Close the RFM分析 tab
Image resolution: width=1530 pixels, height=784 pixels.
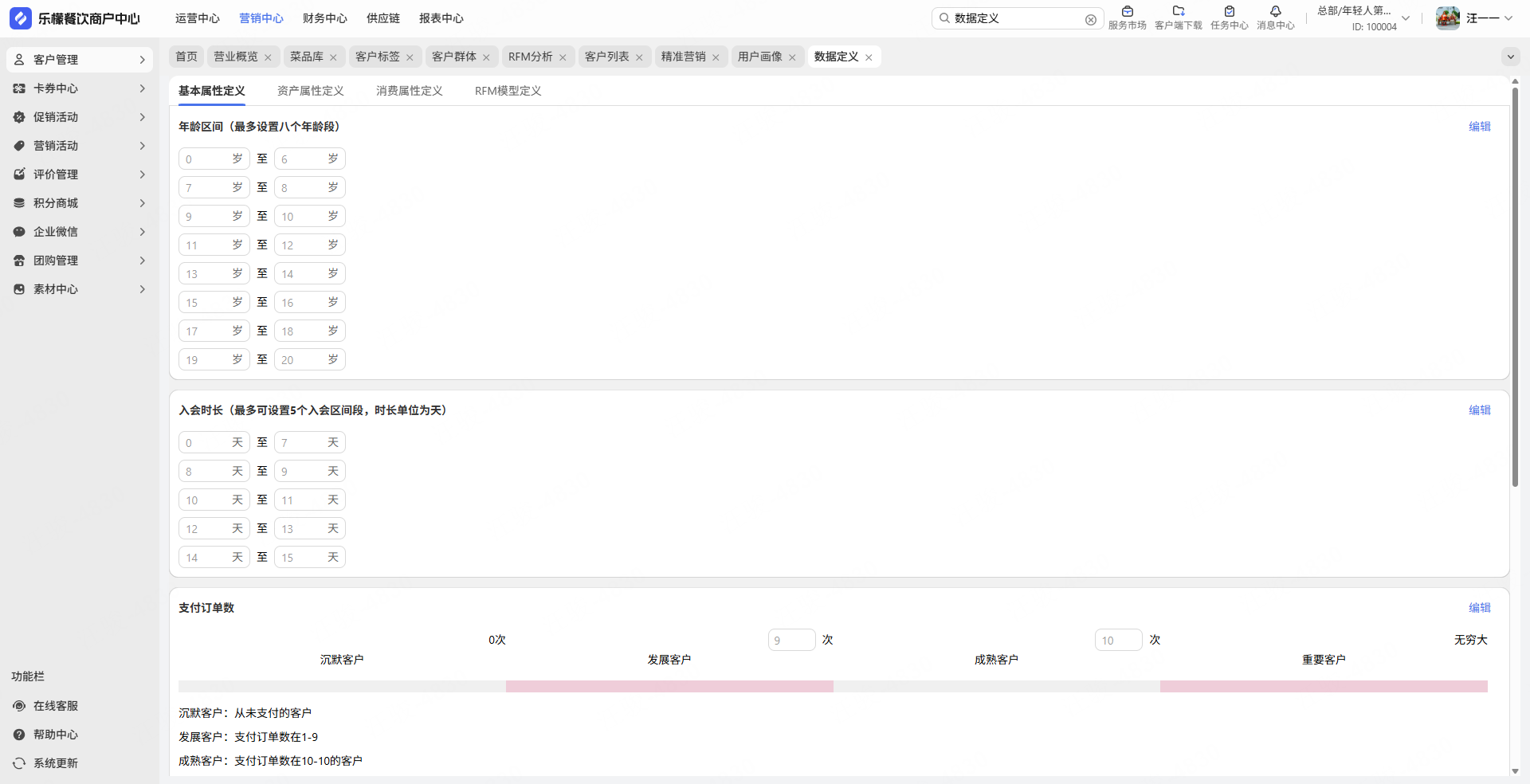coord(563,57)
